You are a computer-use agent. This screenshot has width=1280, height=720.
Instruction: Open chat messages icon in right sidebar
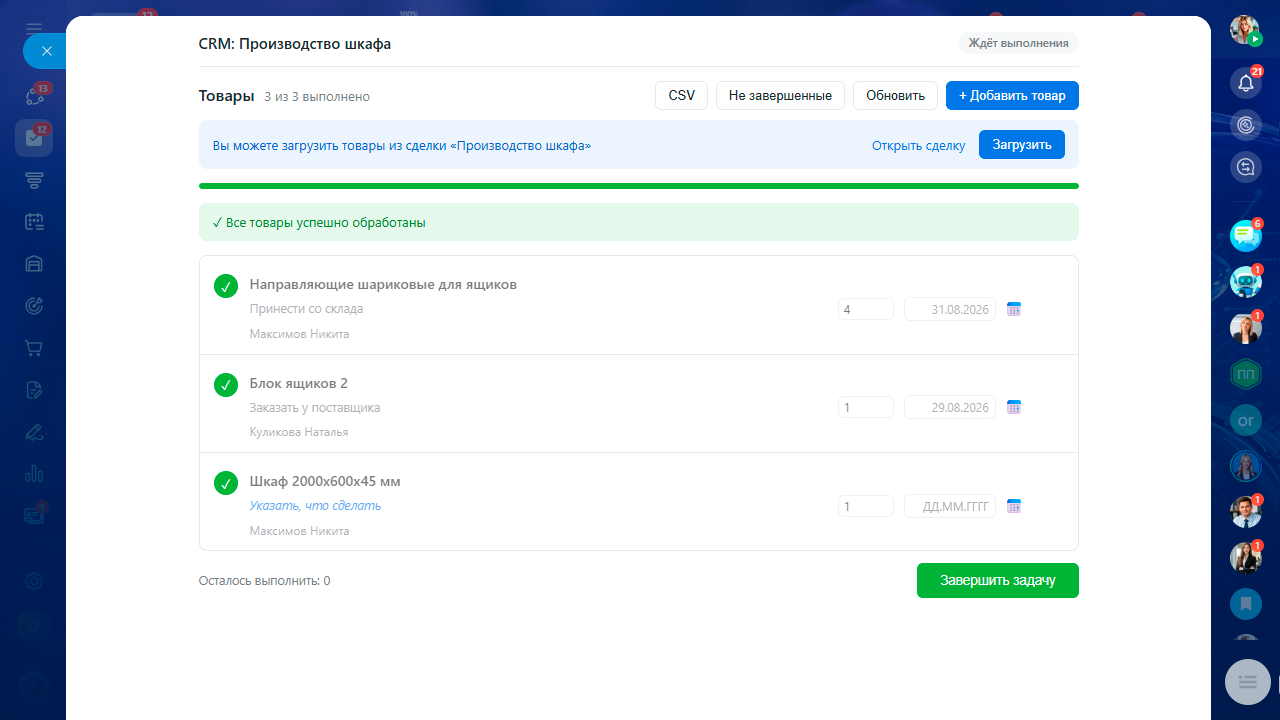coord(1245,236)
